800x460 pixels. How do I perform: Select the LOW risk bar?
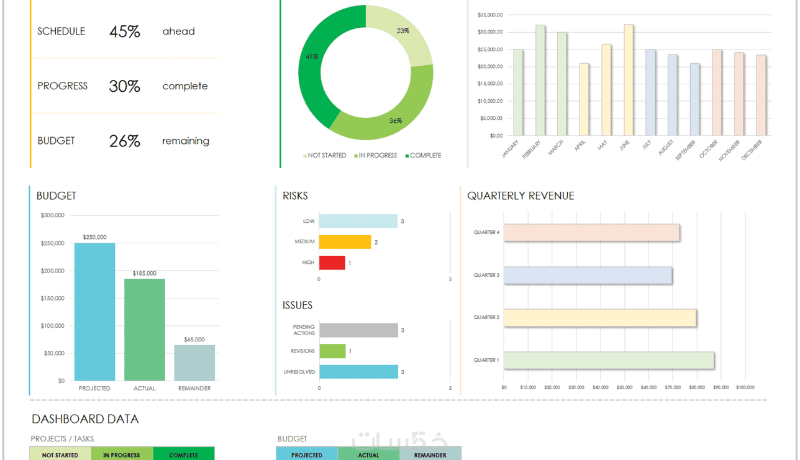tap(358, 221)
